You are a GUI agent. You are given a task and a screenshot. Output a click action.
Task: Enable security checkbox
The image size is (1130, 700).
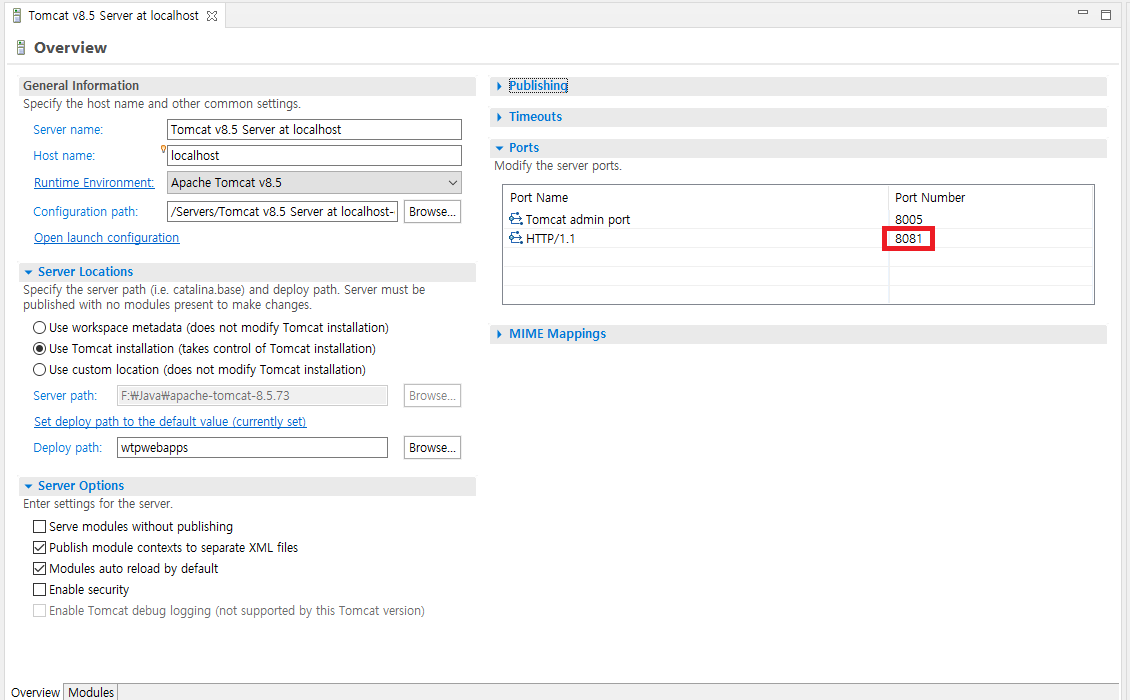point(40,589)
